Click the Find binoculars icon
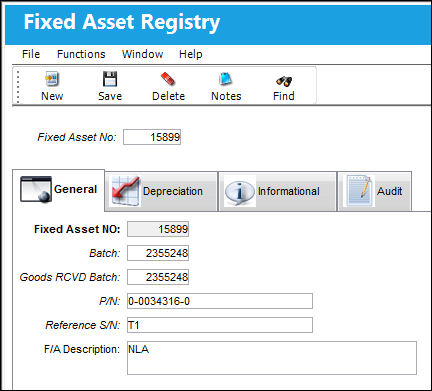 click(x=284, y=81)
